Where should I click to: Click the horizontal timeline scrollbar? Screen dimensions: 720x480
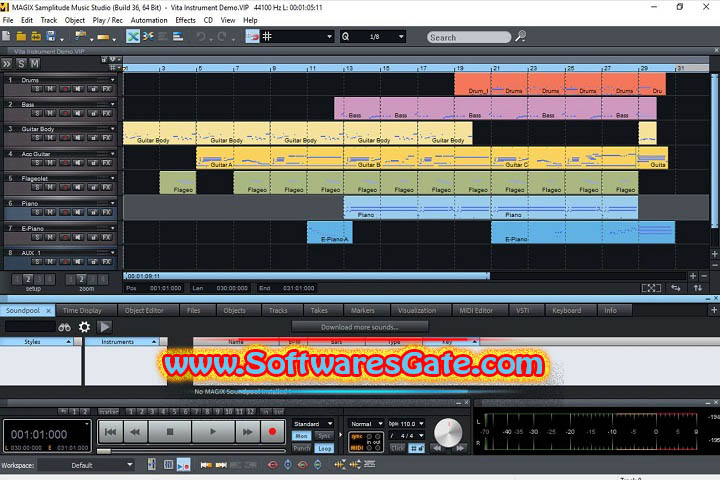tap(306, 276)
